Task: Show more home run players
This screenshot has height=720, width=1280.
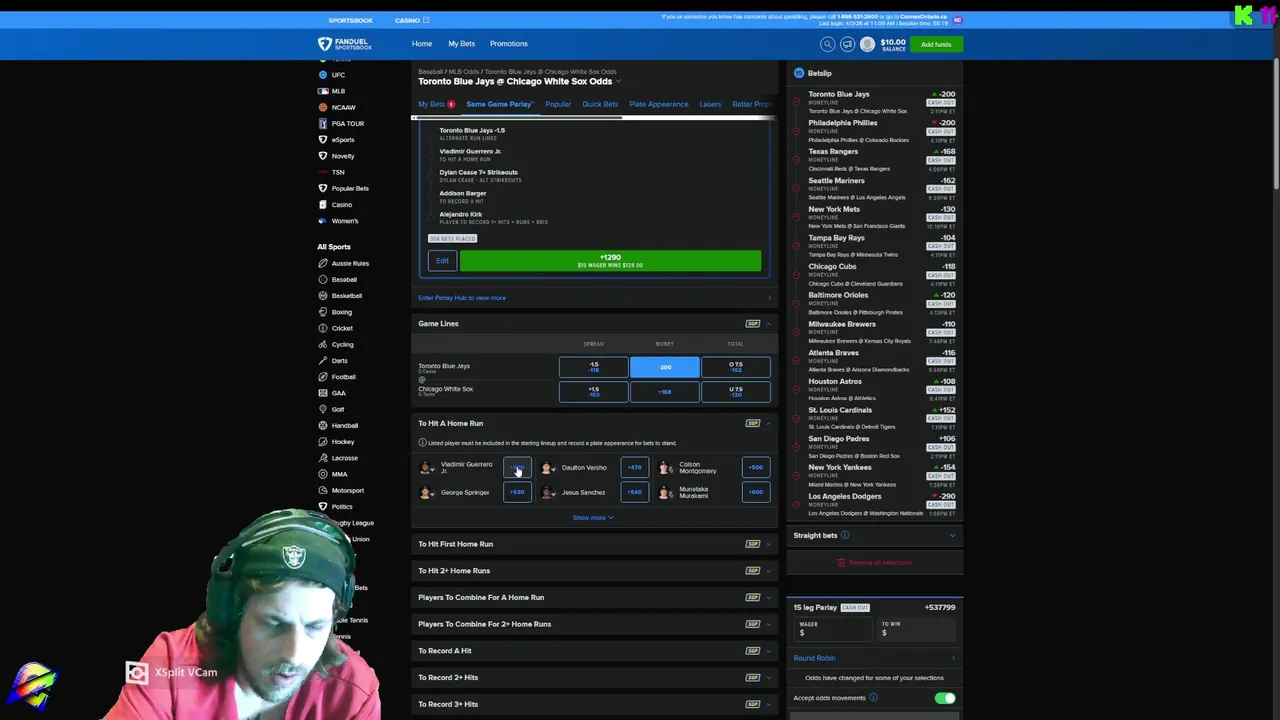Action: [593, 518]
